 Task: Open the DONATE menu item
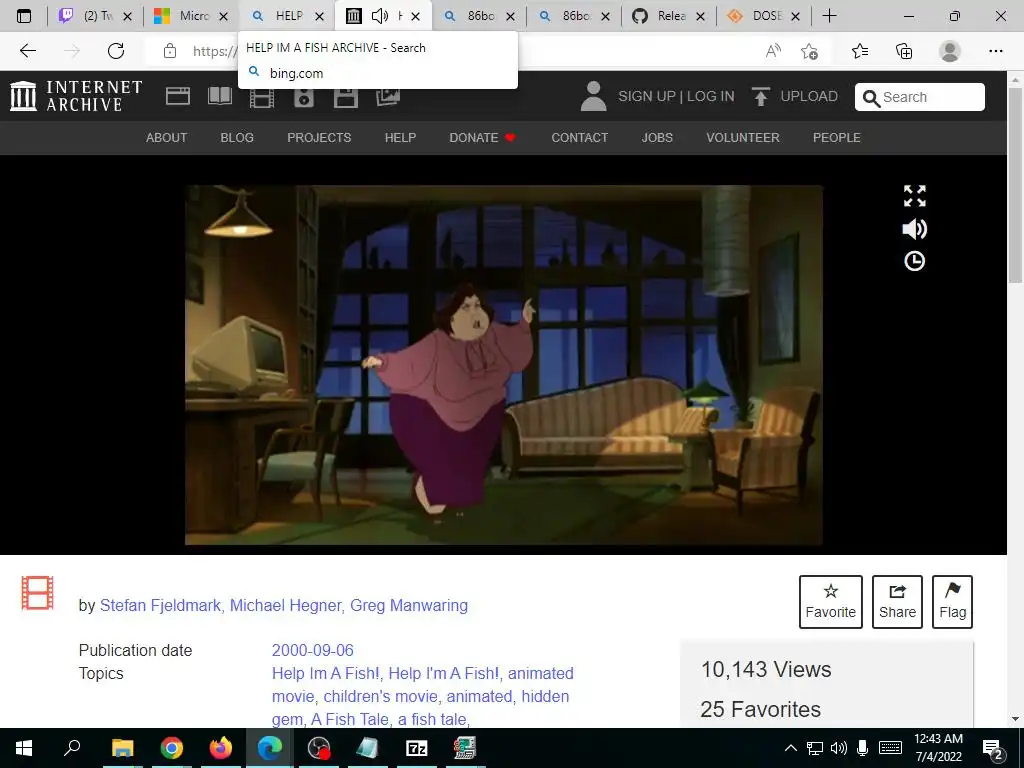pos(482,138)
